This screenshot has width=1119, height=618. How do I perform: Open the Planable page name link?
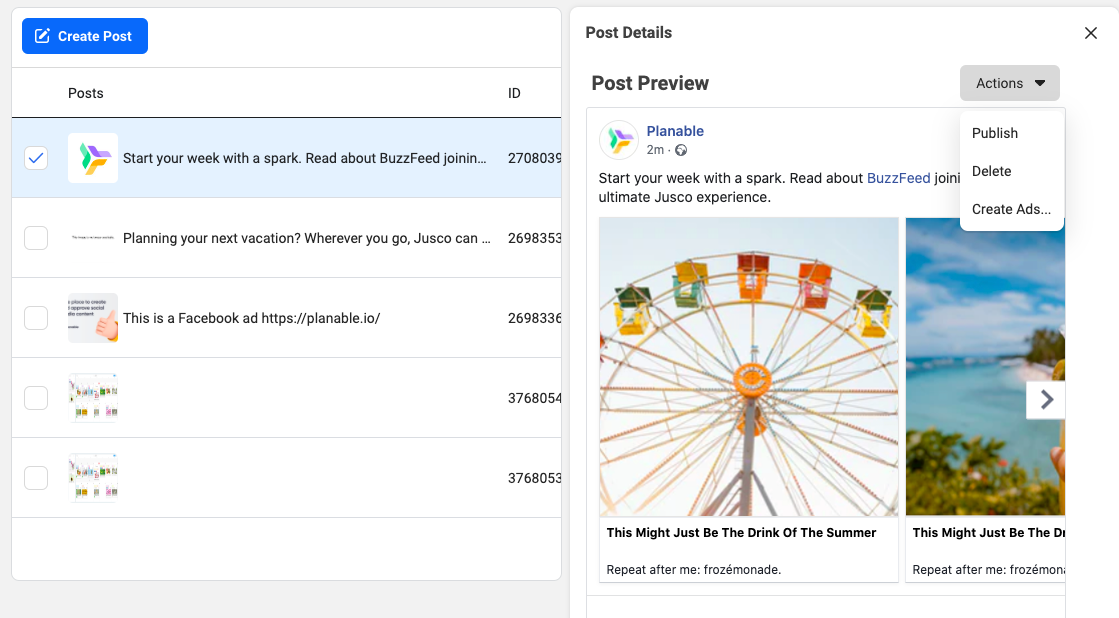tap(675, 131)
